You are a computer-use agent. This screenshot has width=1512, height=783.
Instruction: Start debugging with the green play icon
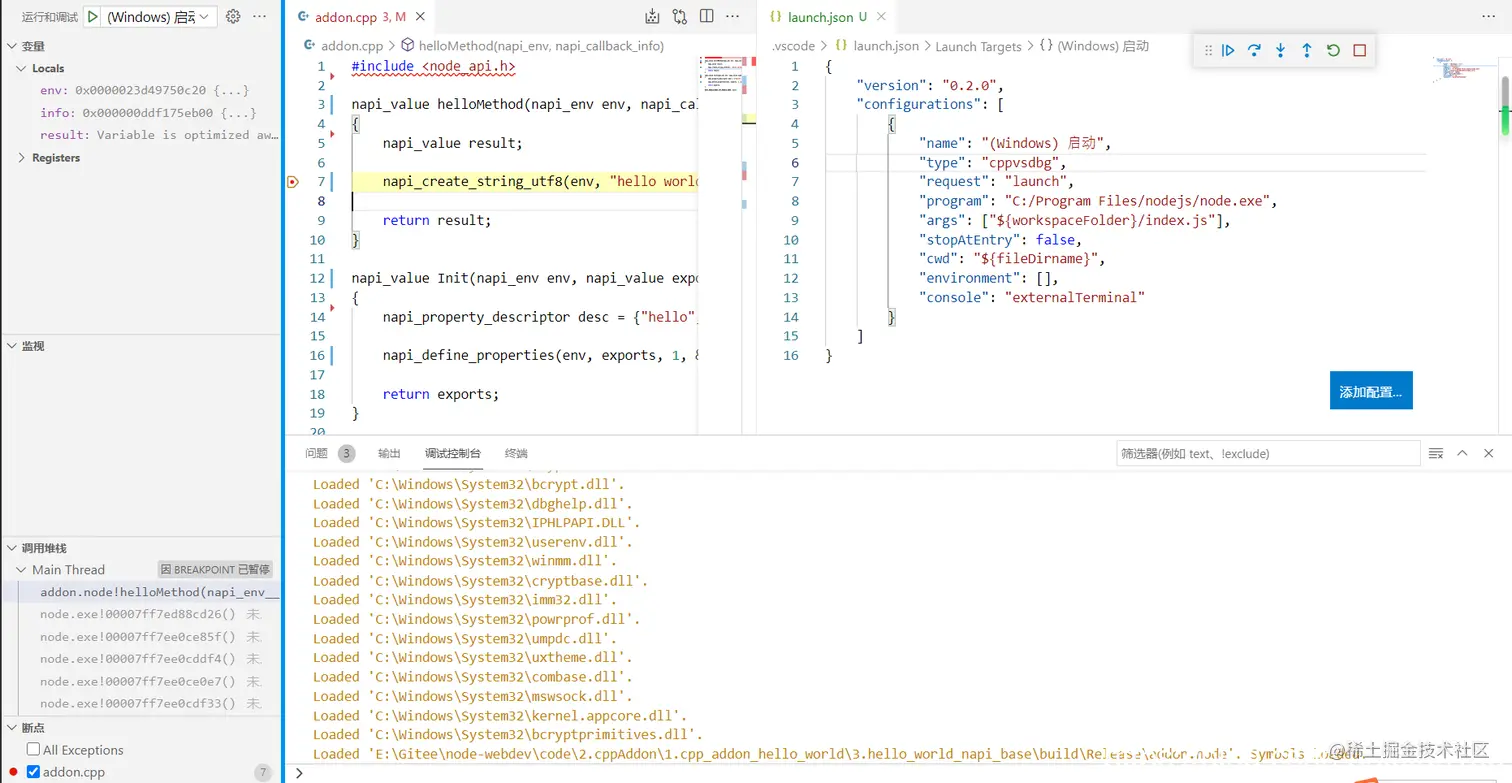coord(93,17)
